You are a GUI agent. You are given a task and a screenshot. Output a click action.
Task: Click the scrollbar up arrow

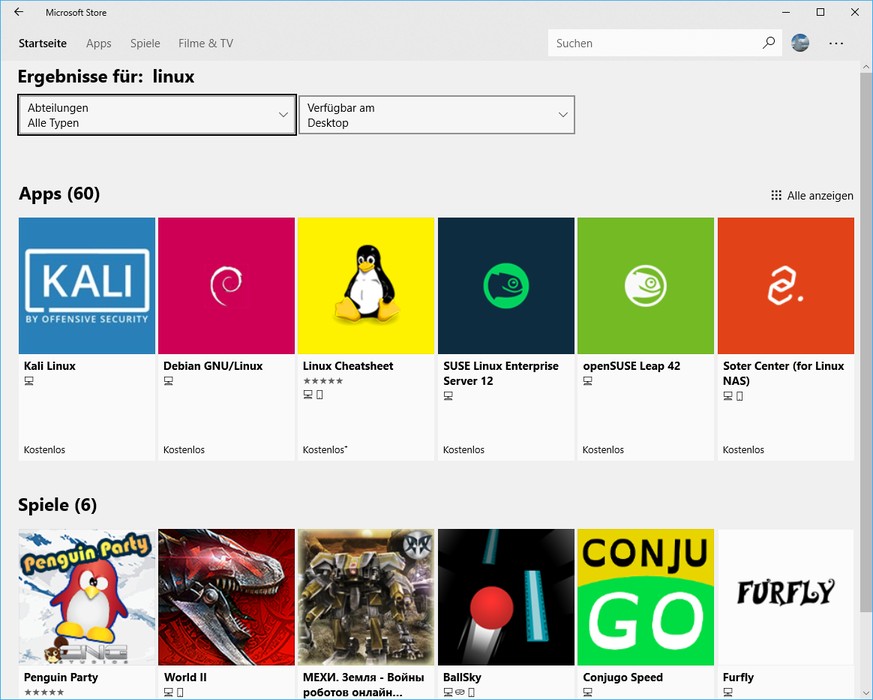tap(866, 67)
